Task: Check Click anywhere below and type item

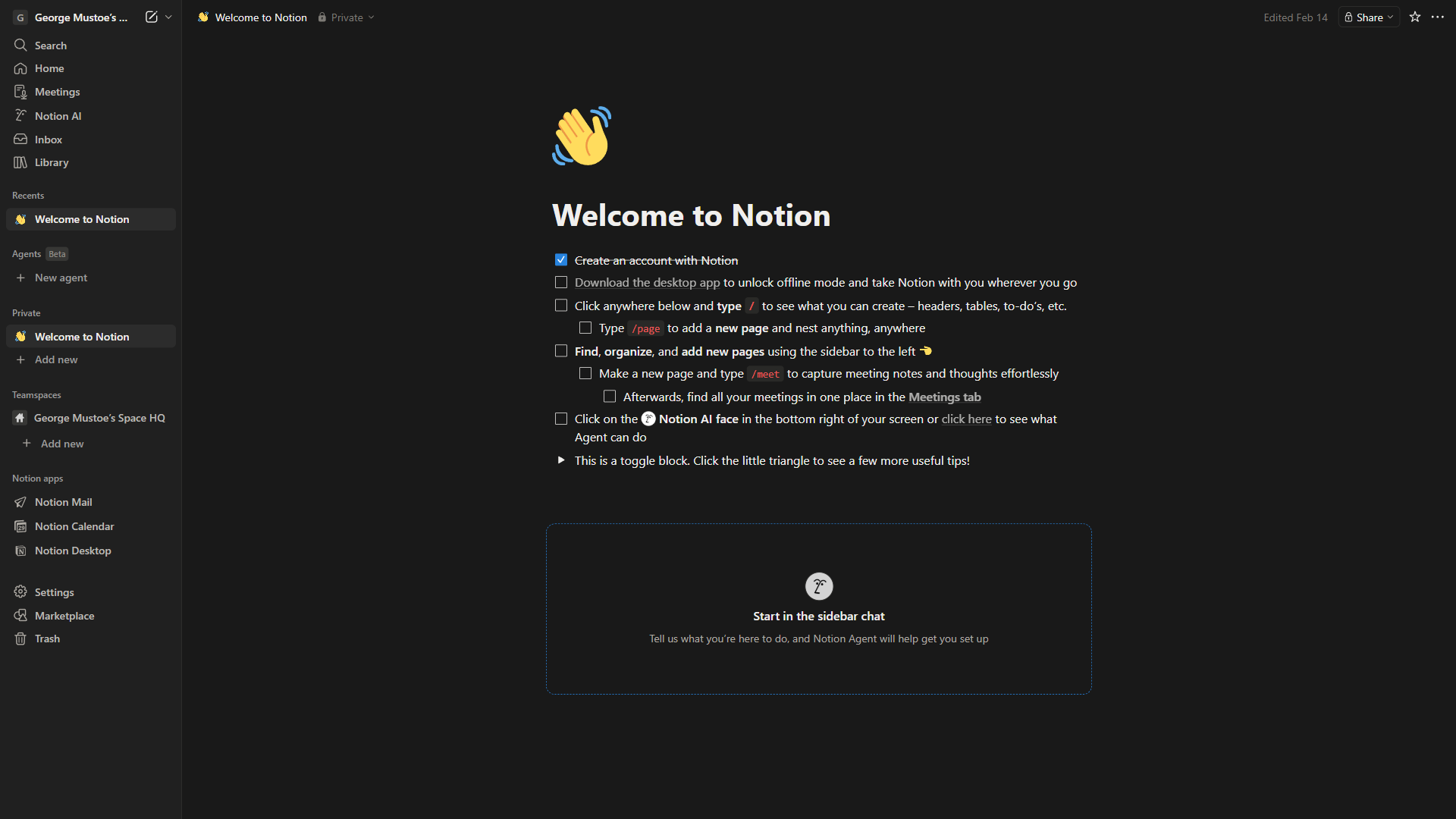Action: pos(561,306)
